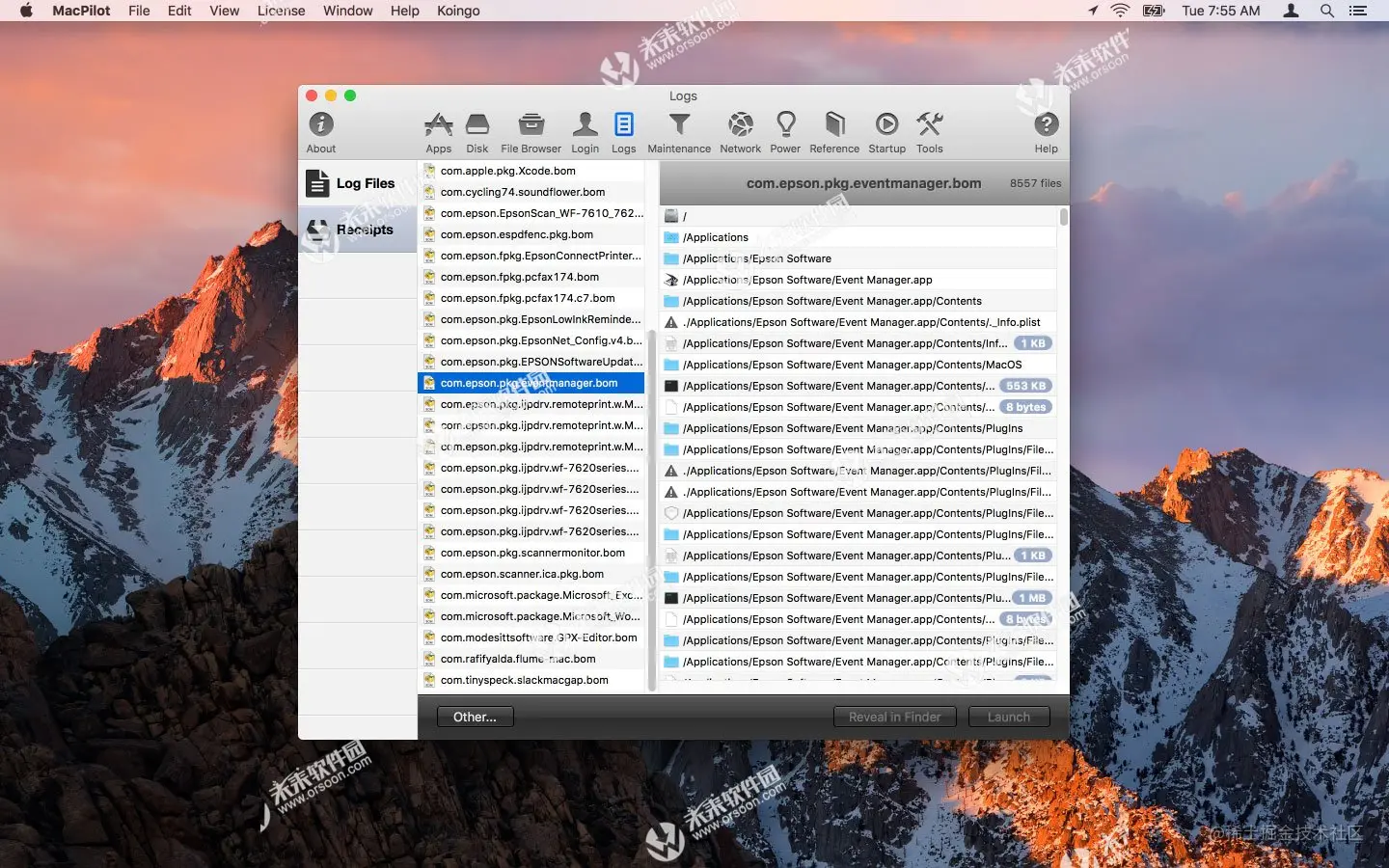
Task: Select the Logs toolbar icon
Action: 624,132
